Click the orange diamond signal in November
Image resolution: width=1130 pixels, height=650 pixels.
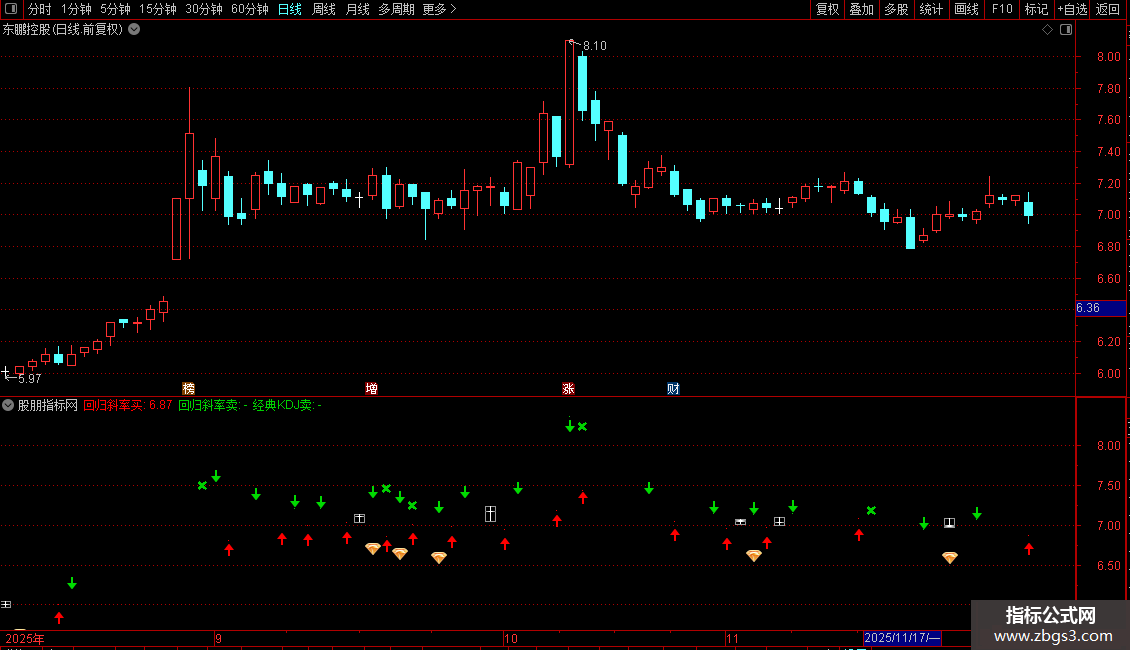click(754, 555)
